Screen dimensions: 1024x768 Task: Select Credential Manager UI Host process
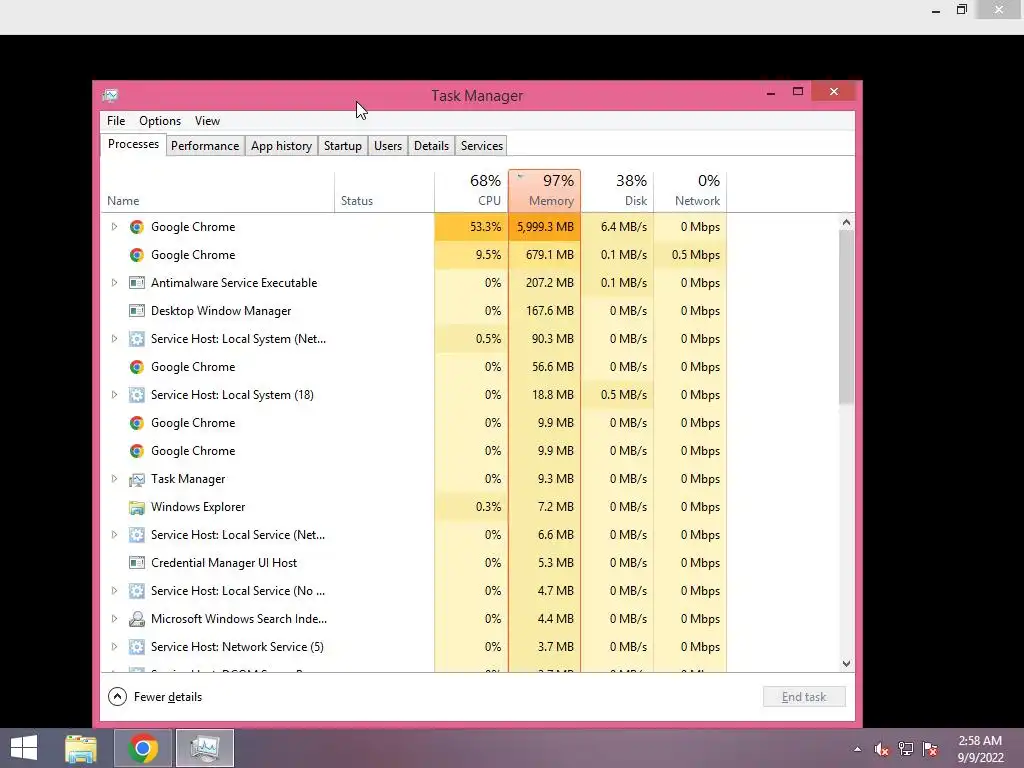pos(414,563)
